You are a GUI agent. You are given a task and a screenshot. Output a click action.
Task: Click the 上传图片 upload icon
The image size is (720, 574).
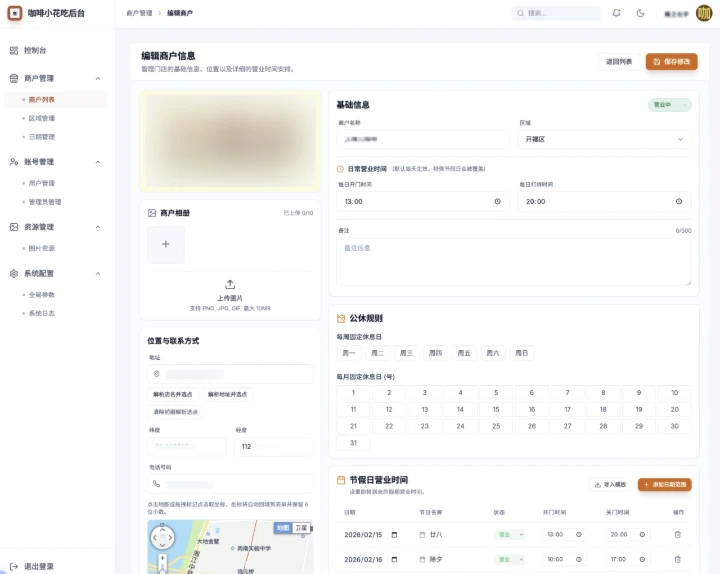point(230,284)
